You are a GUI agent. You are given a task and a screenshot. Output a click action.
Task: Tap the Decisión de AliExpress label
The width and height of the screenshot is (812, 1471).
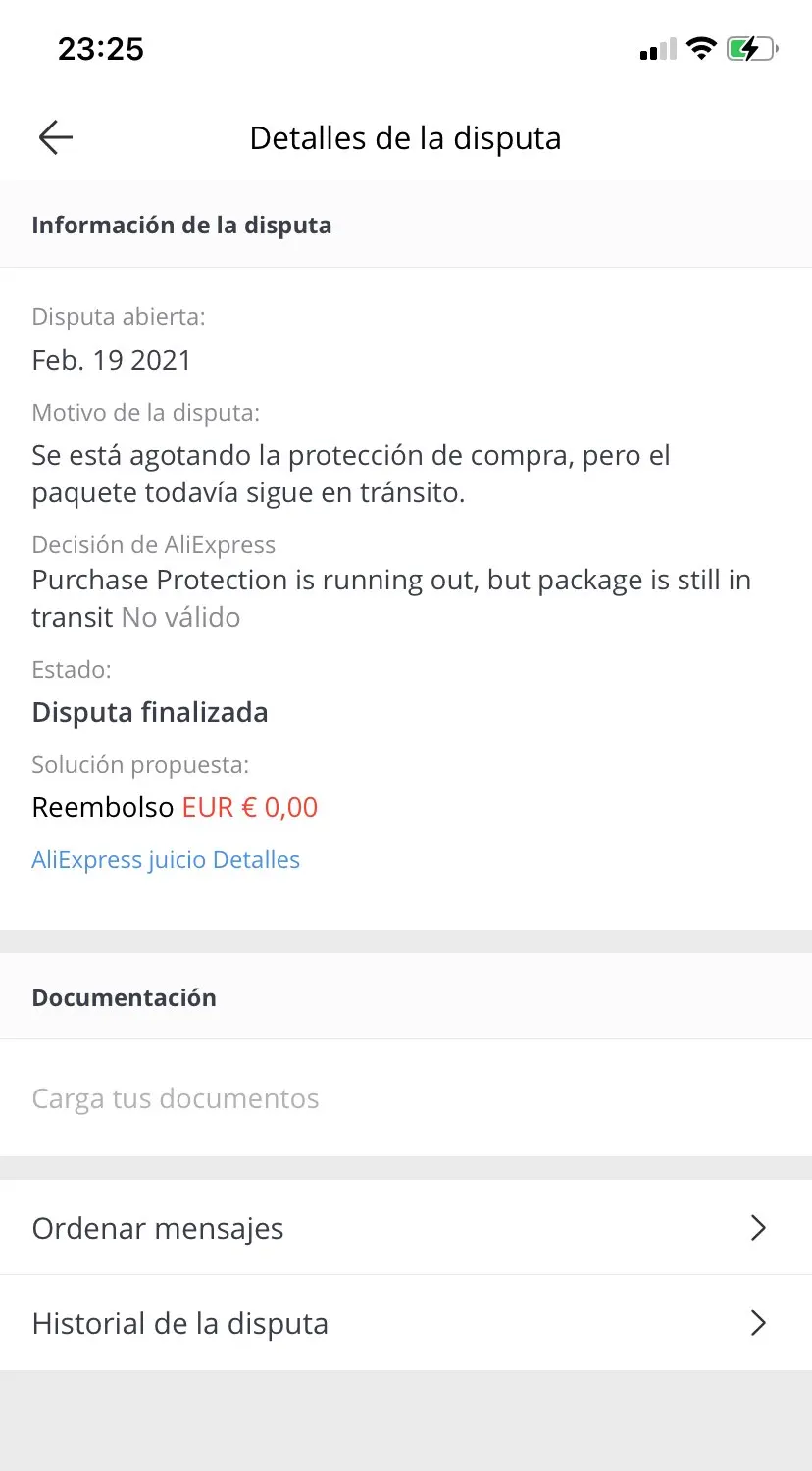point(154,545)
